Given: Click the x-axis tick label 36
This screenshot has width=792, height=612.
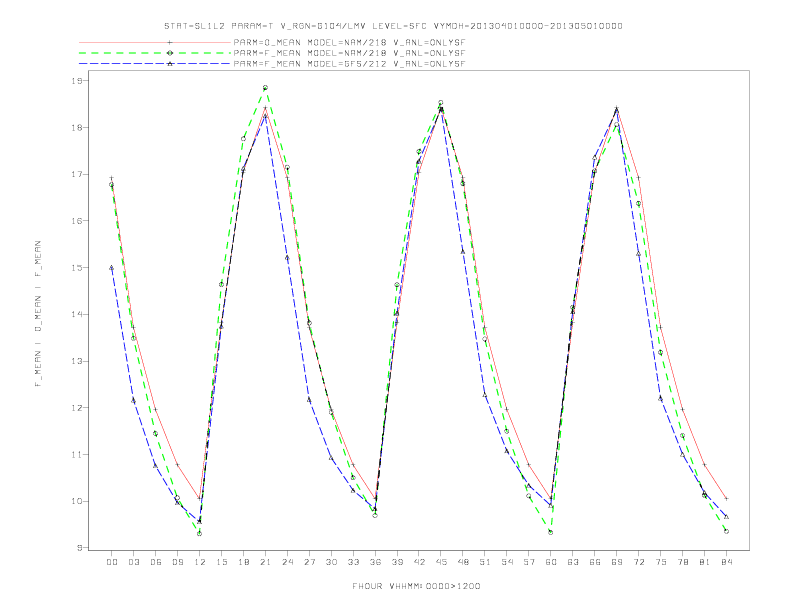Looking at the screenshot, I should [375, 562].
